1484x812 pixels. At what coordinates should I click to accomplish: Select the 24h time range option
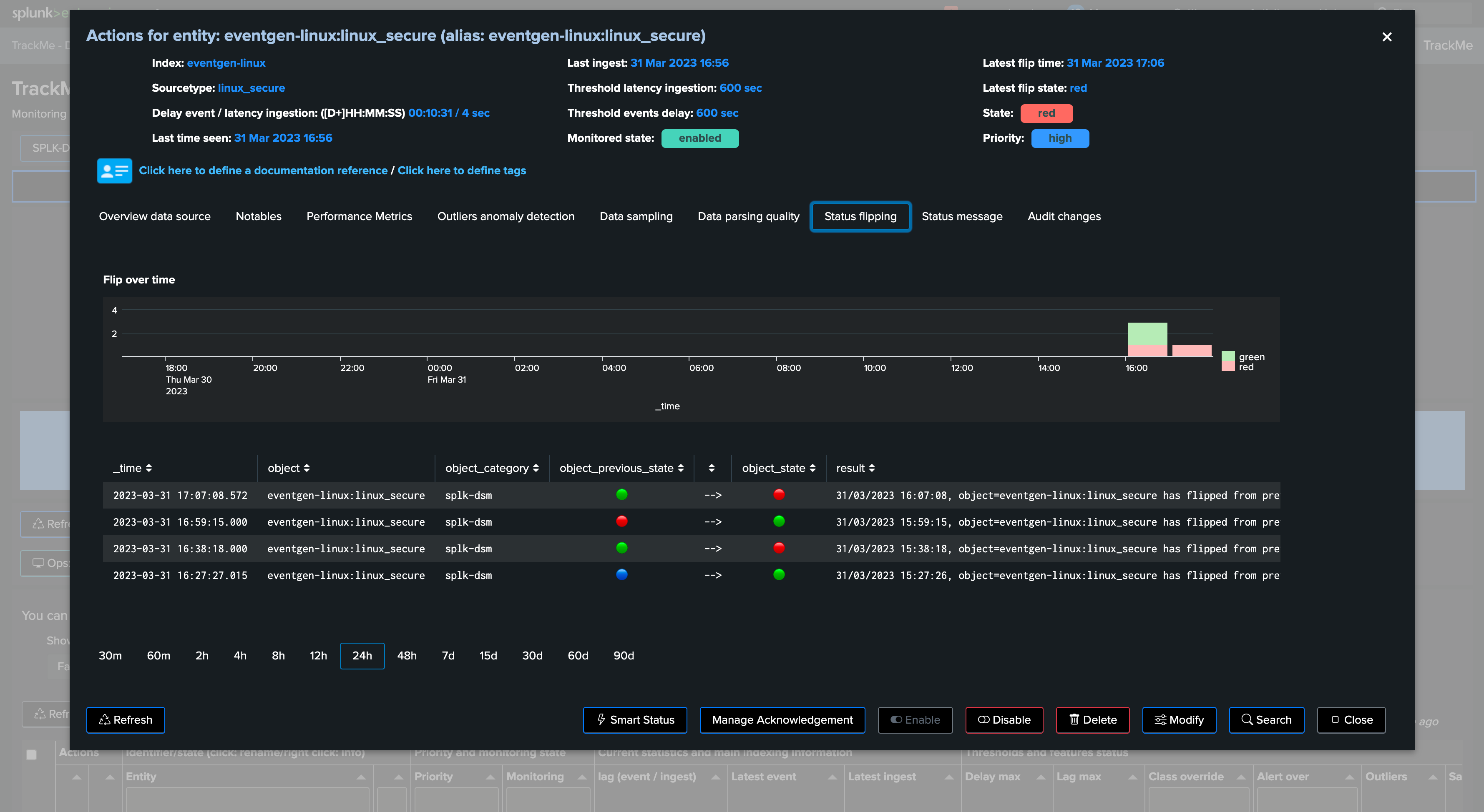362,655
